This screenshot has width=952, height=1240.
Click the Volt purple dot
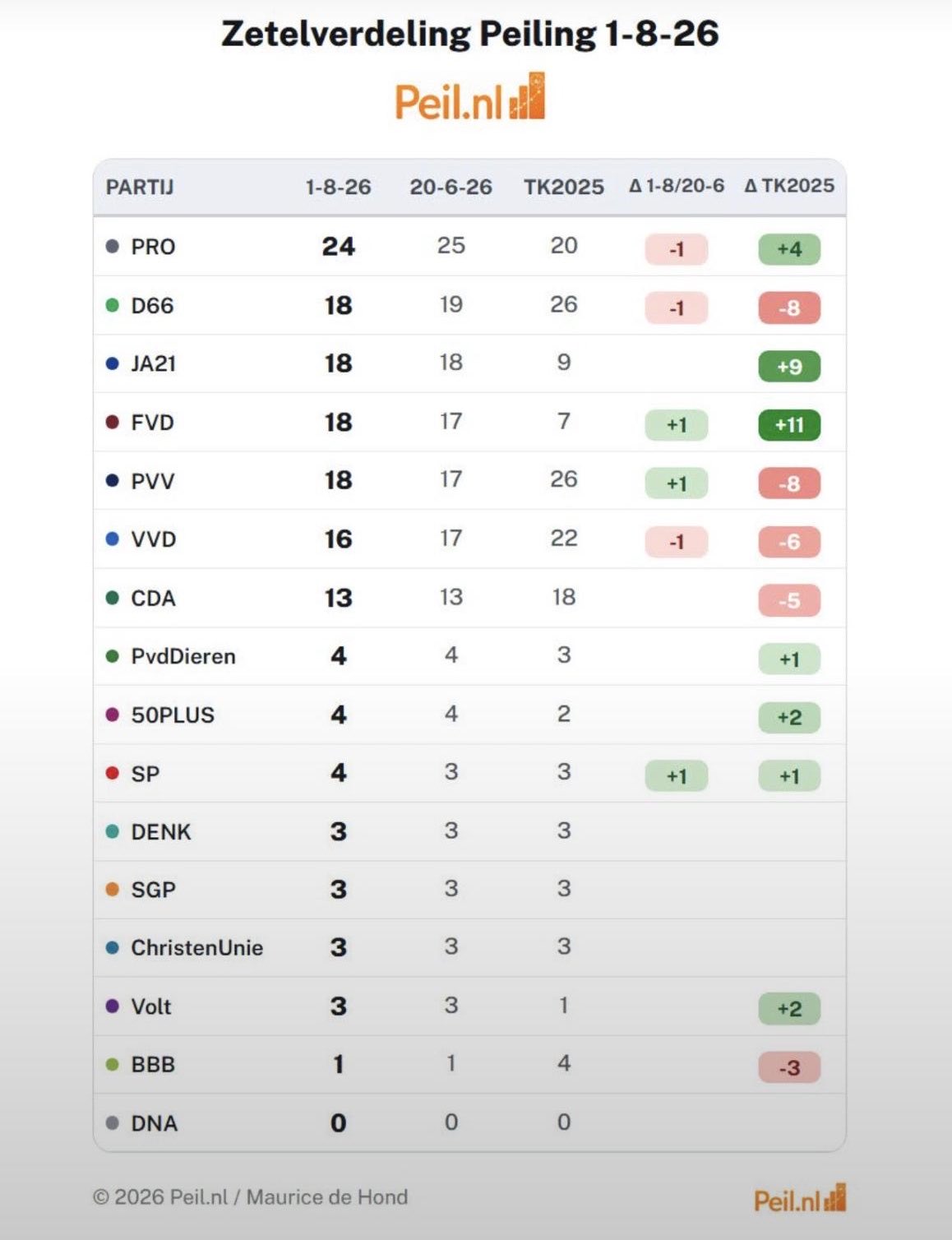click(113, 1006)
